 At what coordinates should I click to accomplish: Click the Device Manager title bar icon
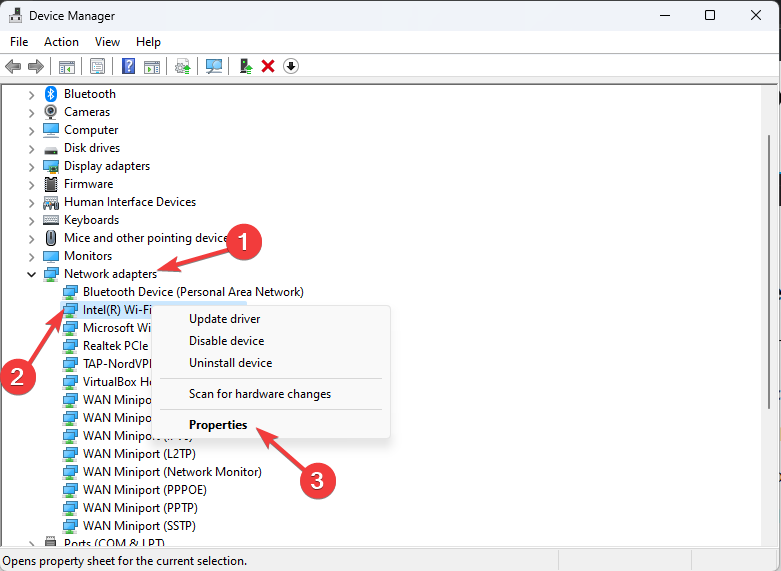tap(15, 15)
